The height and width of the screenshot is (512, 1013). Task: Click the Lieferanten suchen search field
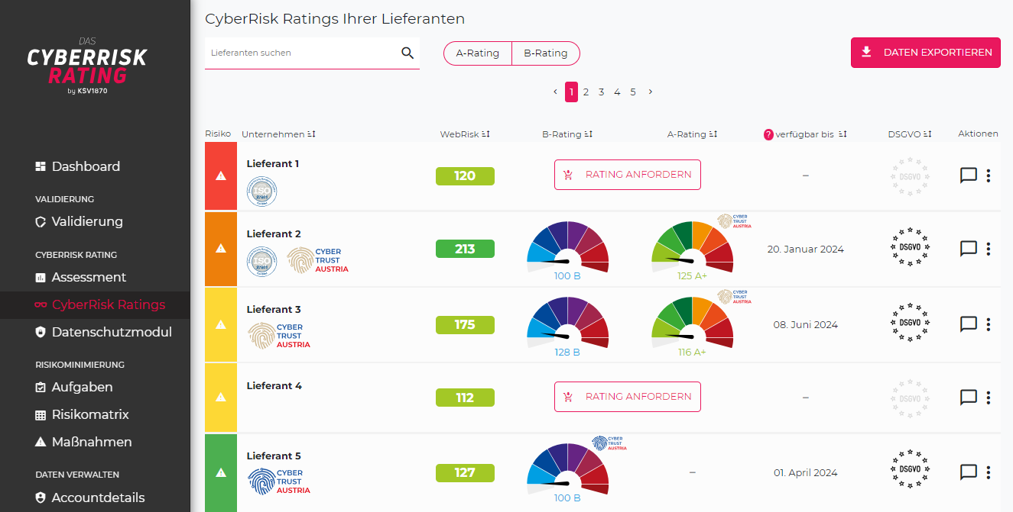pos(300,53)
